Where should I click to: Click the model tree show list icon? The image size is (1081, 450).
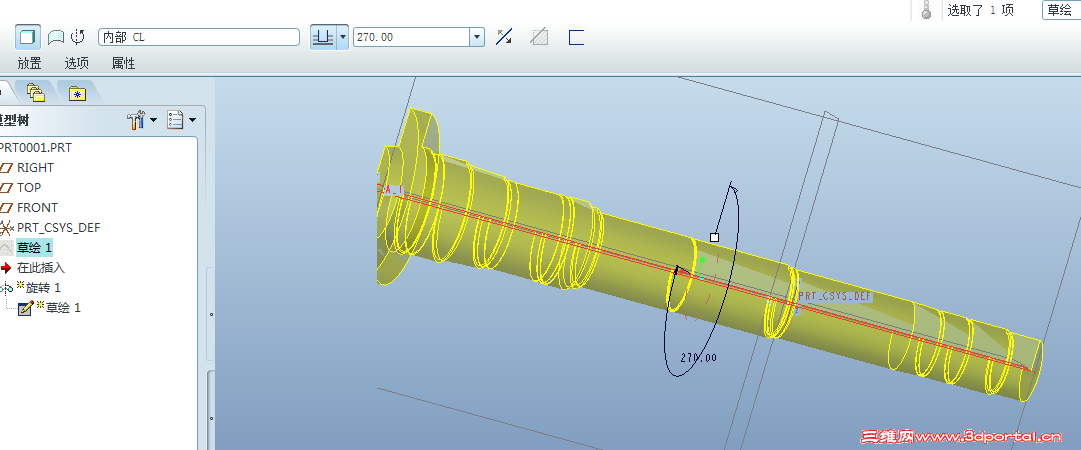[175, 120]
